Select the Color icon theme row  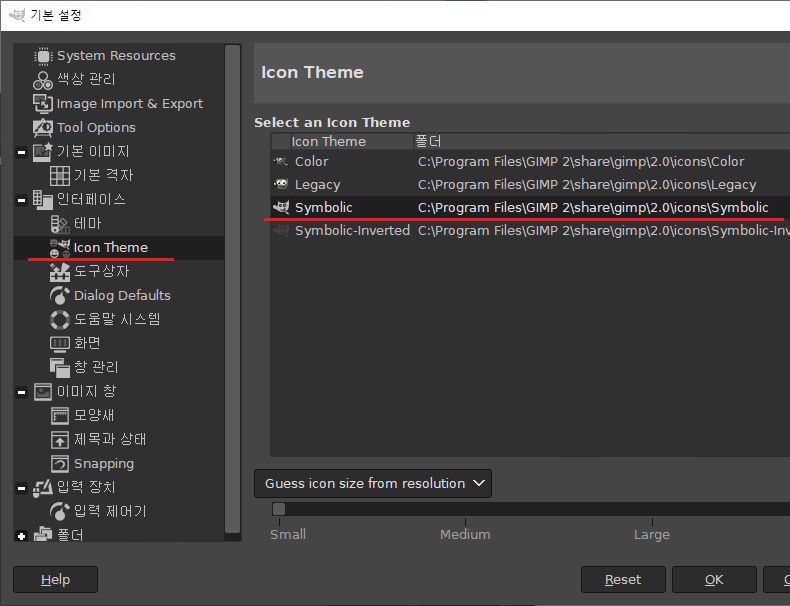click(x=530, y=162)
